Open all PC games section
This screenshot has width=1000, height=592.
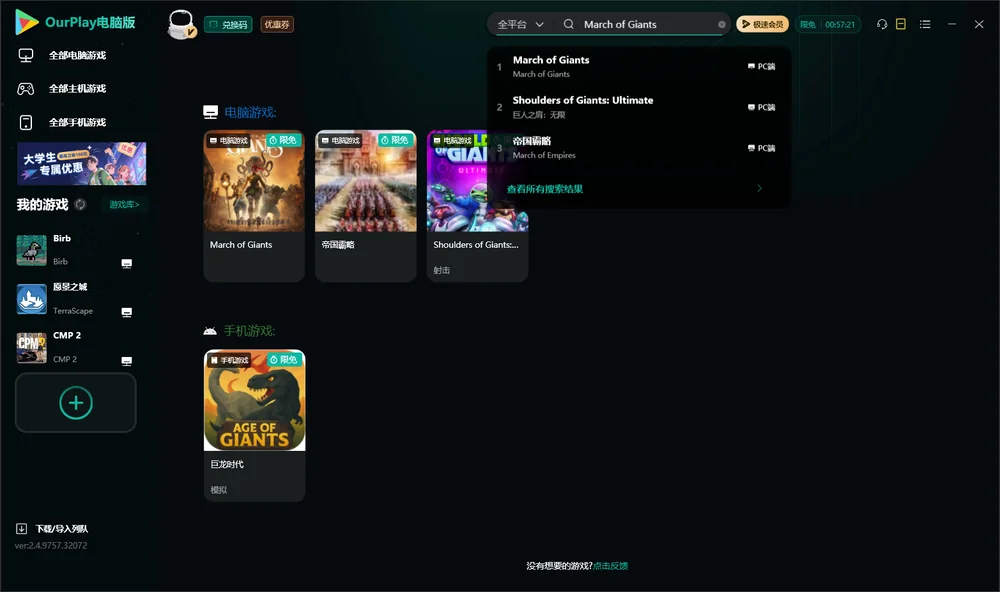[x=62, y=56]
